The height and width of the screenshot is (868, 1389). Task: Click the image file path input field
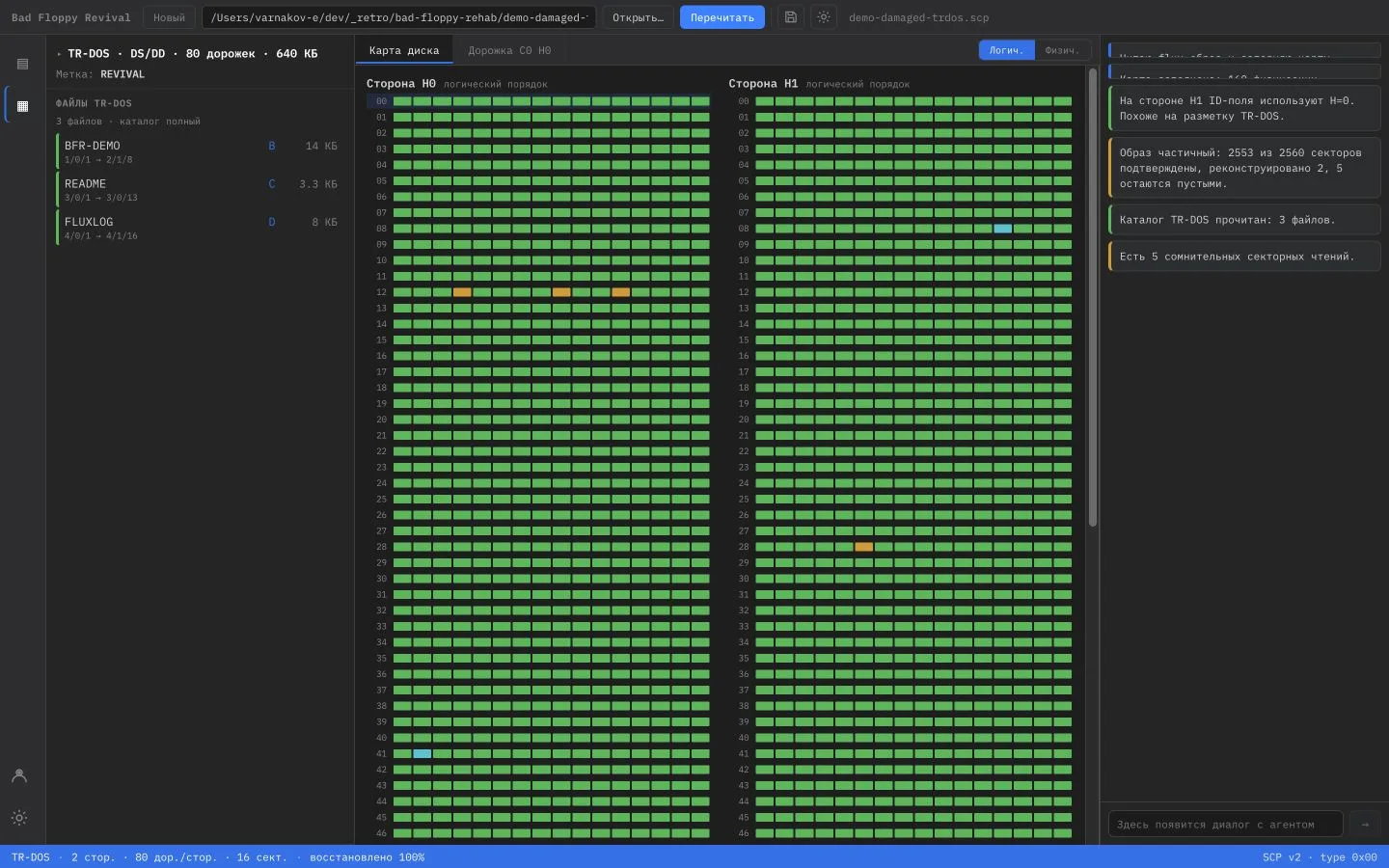click(x=398, y=17)
